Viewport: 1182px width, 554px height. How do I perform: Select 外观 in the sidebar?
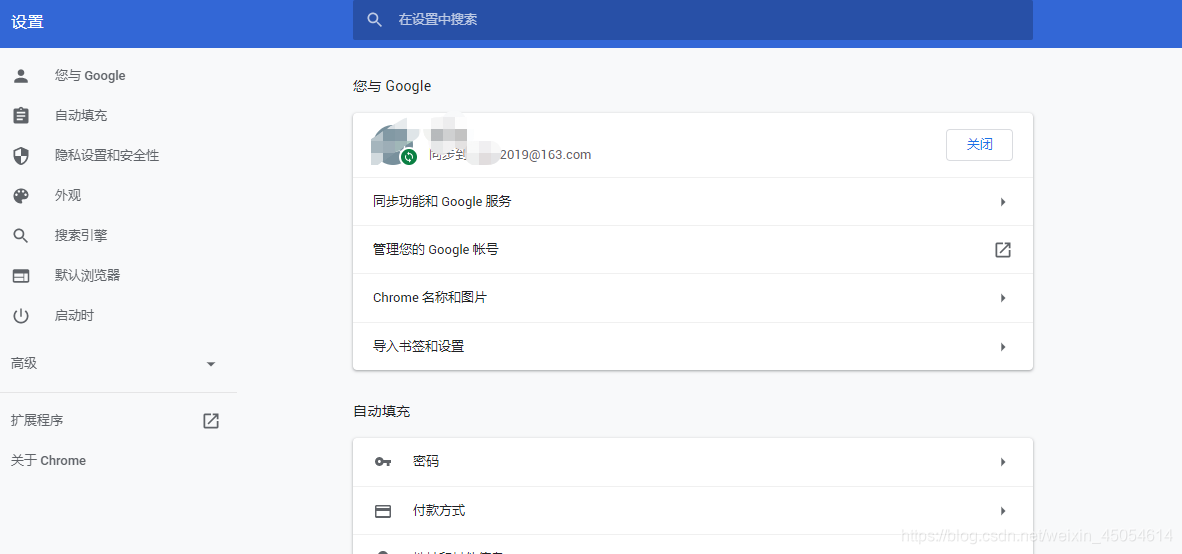pyautogui.click(x=68, y=195)
